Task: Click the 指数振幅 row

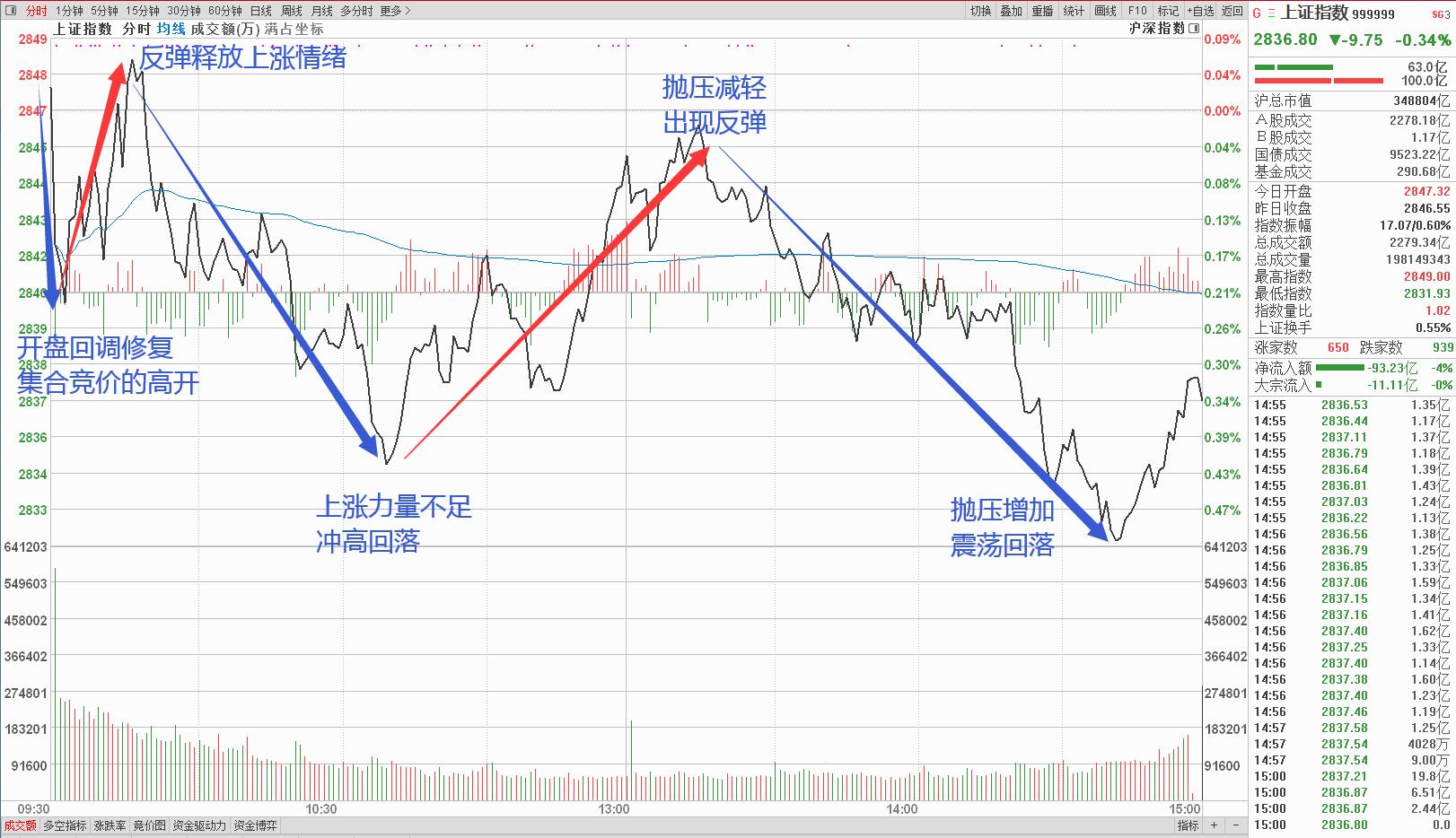Action: click(1352, 225)
